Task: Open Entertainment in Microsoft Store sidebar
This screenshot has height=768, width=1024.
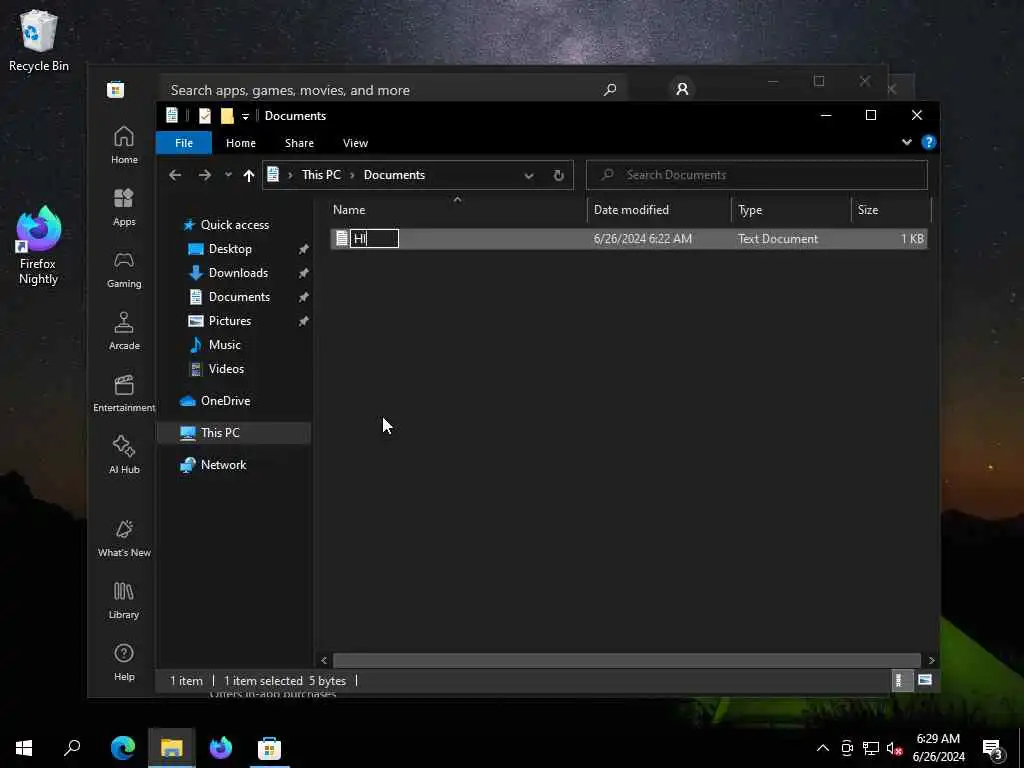Action: tap(124, 393)
